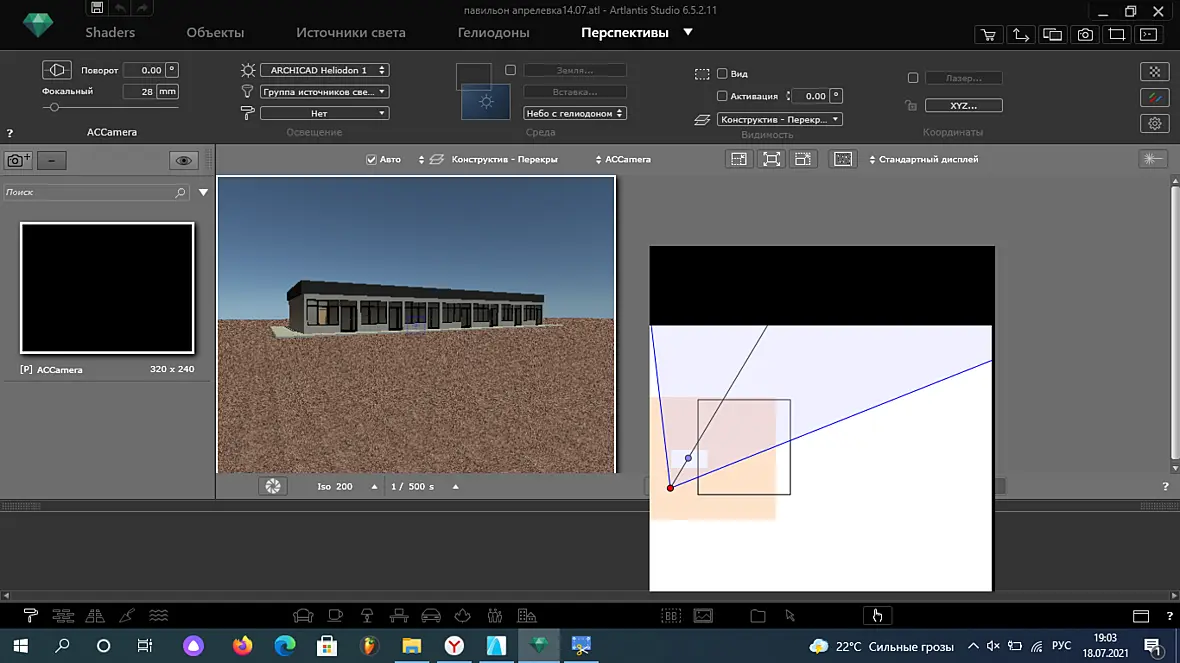Screen dimensions: 1180x663
Task: Click the Фокальный focal length slider
Action: pos(111,108)
